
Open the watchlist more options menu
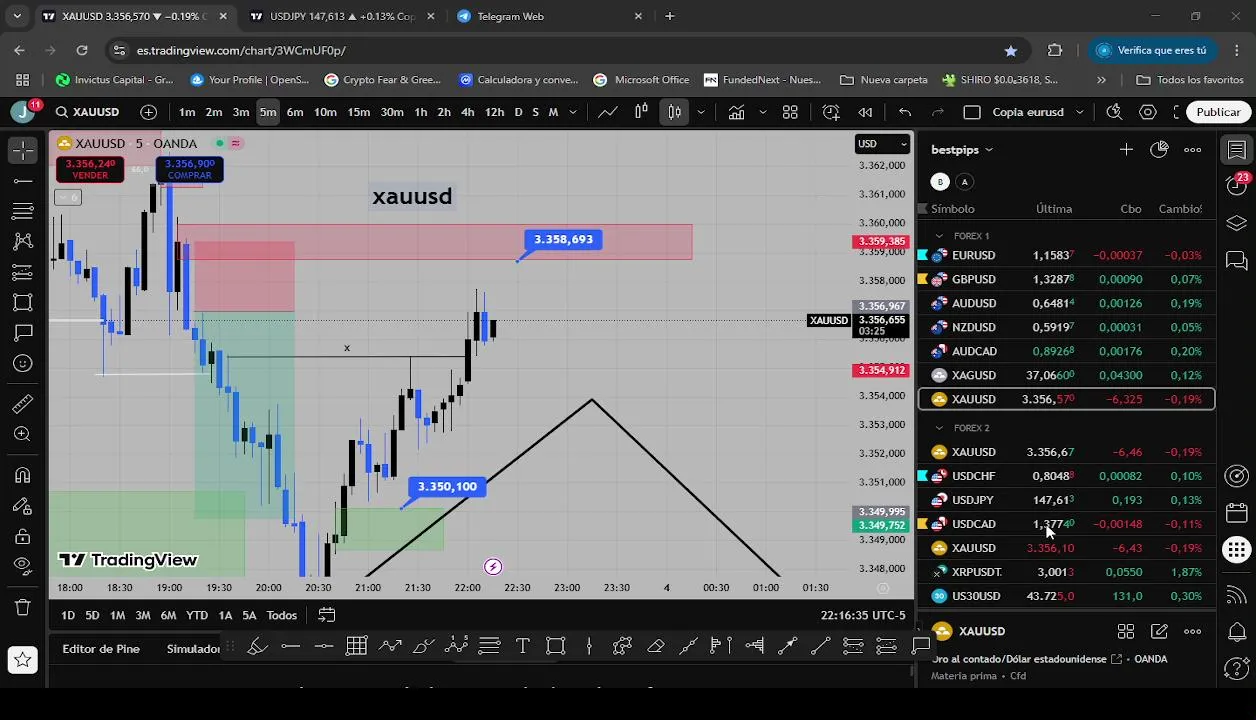click(1193, 150)
